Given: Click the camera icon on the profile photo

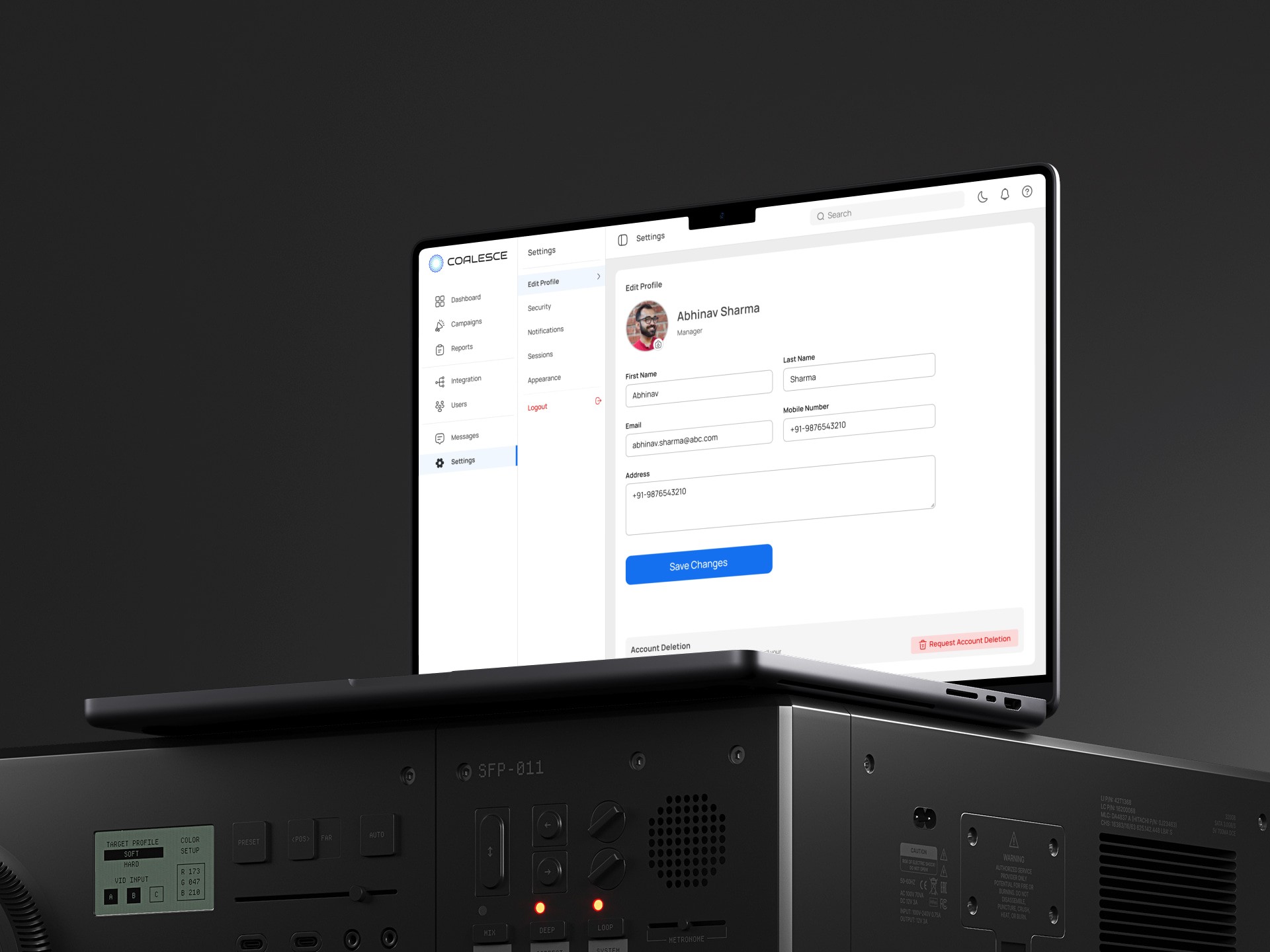Looking at the screenshot, I should [659, 344].
